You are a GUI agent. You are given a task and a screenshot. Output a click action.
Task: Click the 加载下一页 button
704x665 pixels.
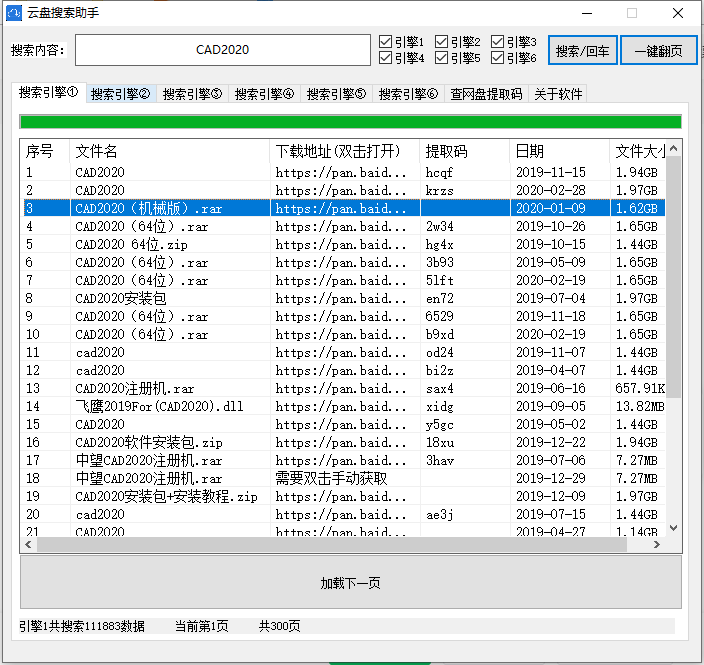351,583
